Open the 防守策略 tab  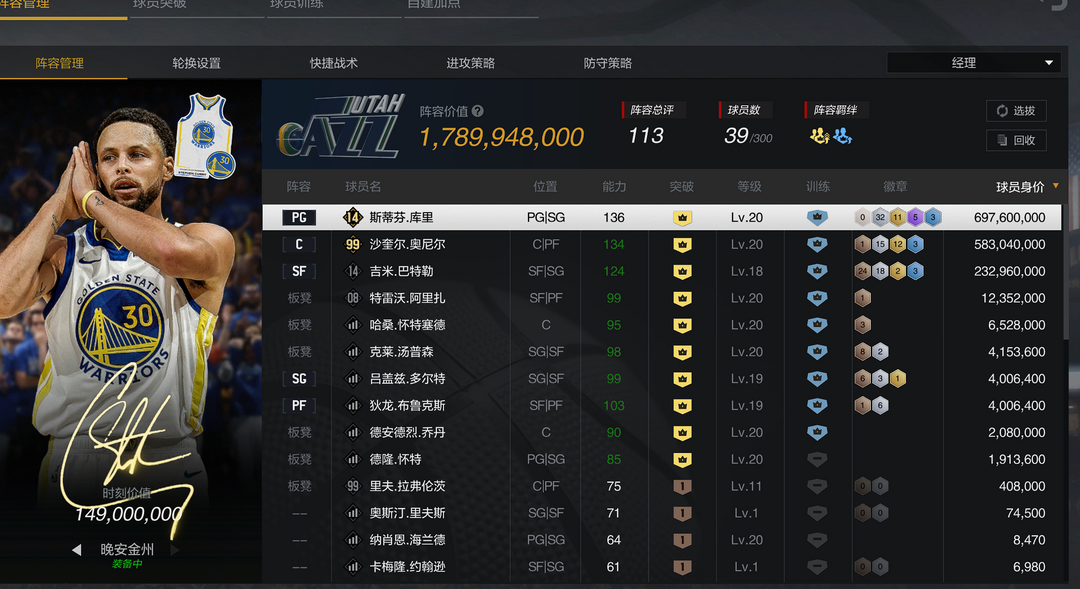[x=608, y=63]
